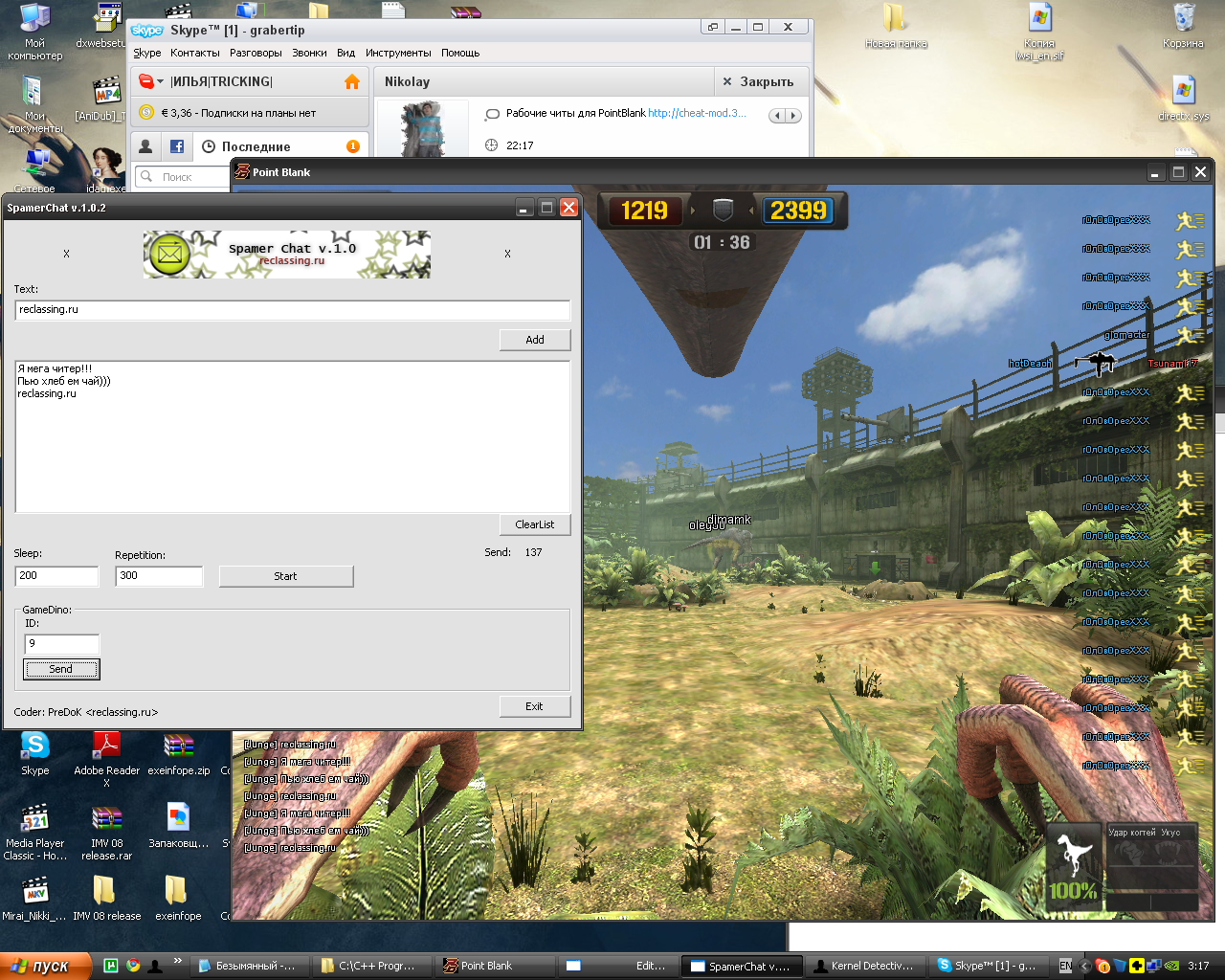
Task: Click the Skype credit coin icon
Action: pos(146,113)
